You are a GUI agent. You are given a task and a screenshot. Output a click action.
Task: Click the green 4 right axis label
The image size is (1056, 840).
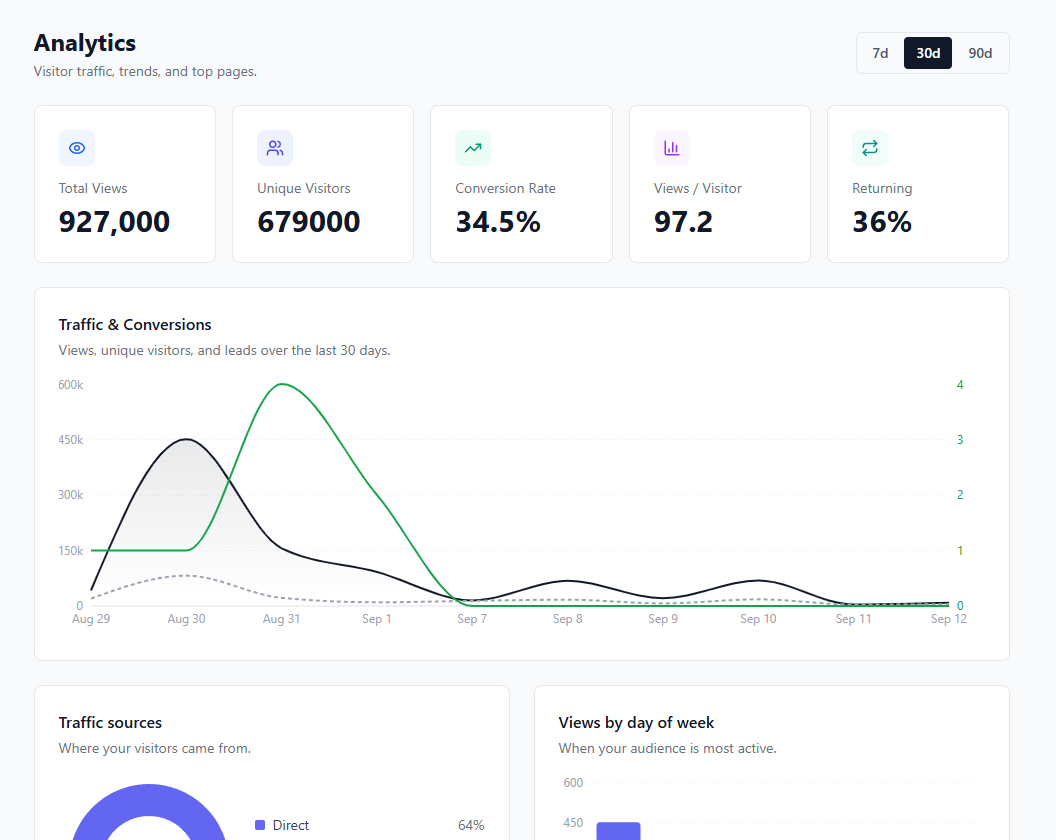coord(960,385)
